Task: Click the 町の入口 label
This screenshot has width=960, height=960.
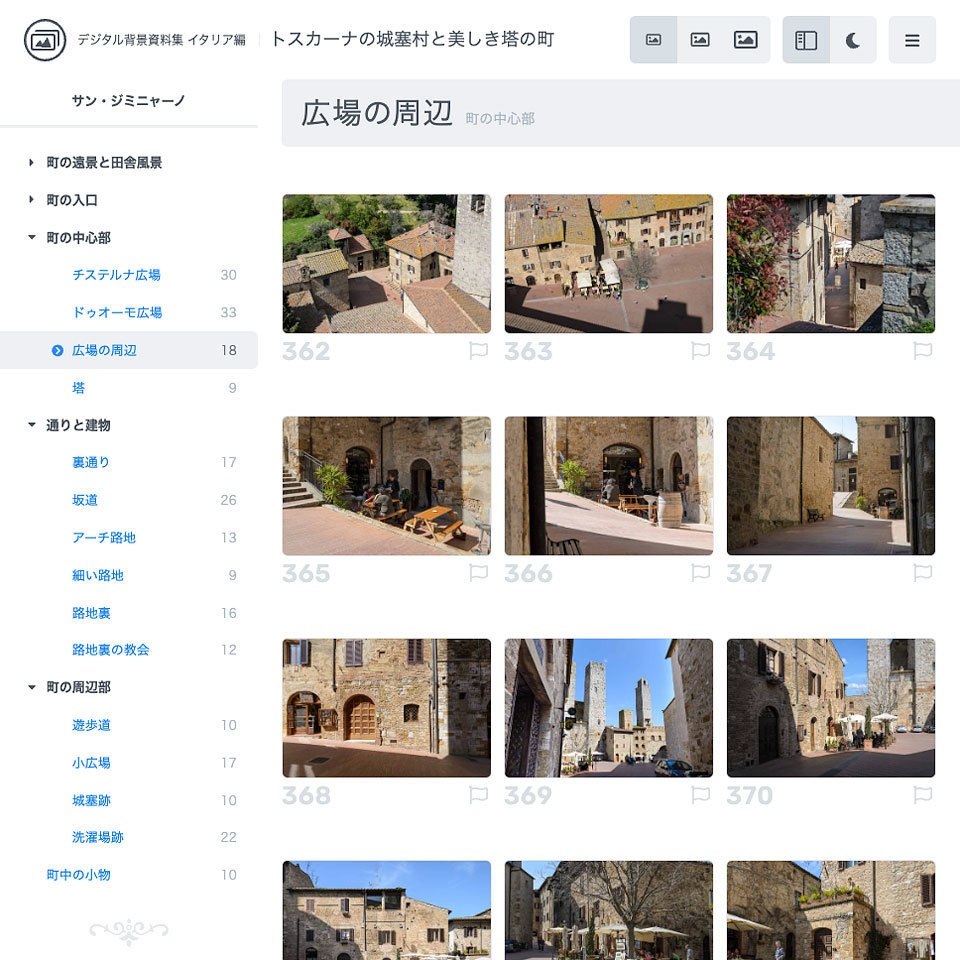Action: (72, 200)
